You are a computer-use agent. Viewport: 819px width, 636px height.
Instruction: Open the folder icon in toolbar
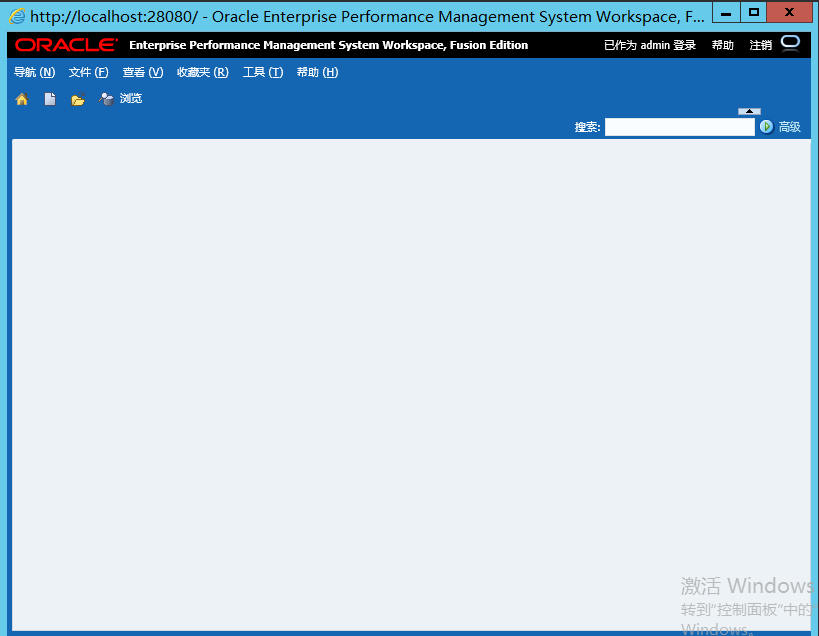coord(78,99)
